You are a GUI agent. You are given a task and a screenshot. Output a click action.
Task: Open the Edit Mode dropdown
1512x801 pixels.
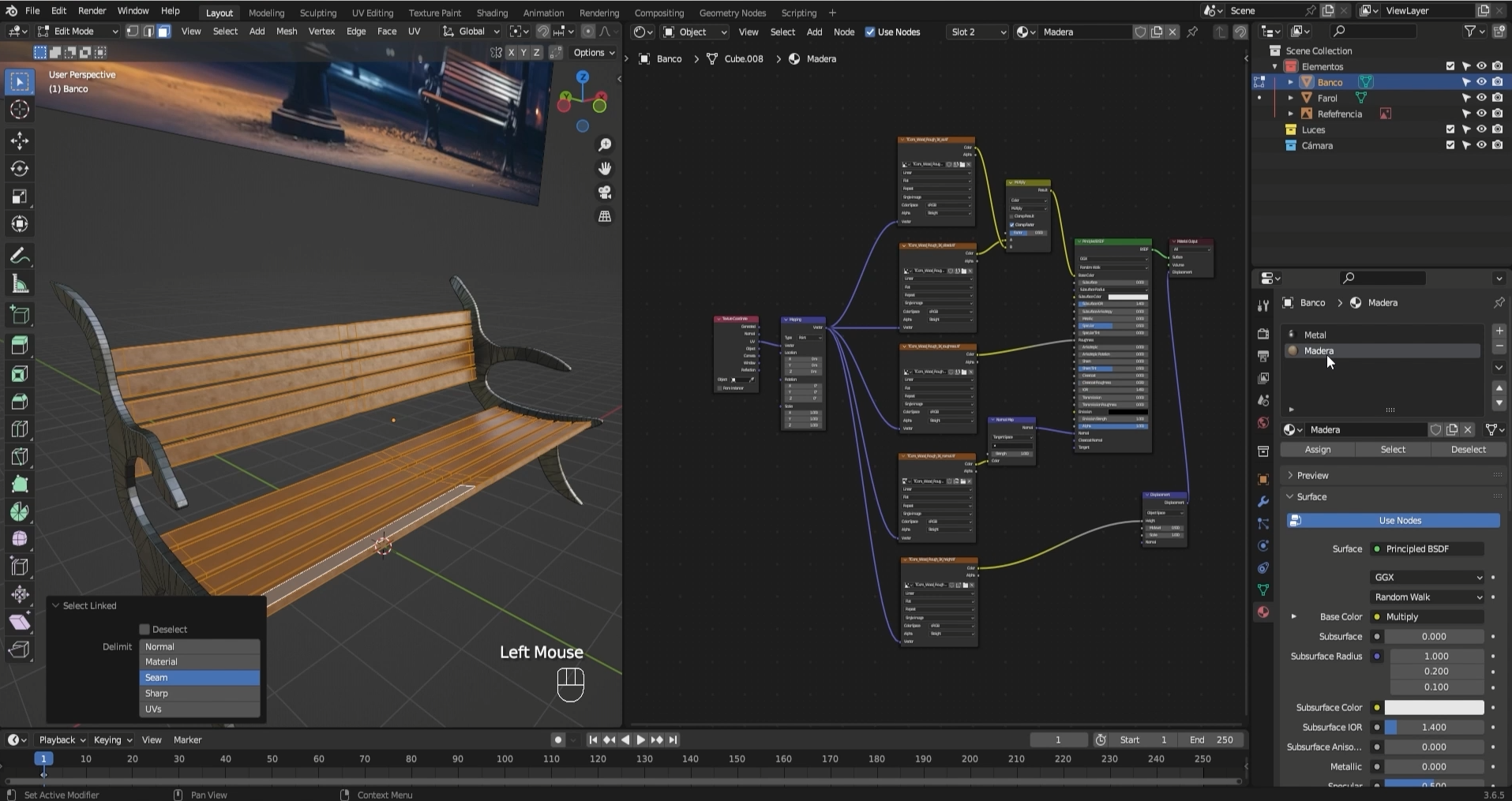click(77, 32)
